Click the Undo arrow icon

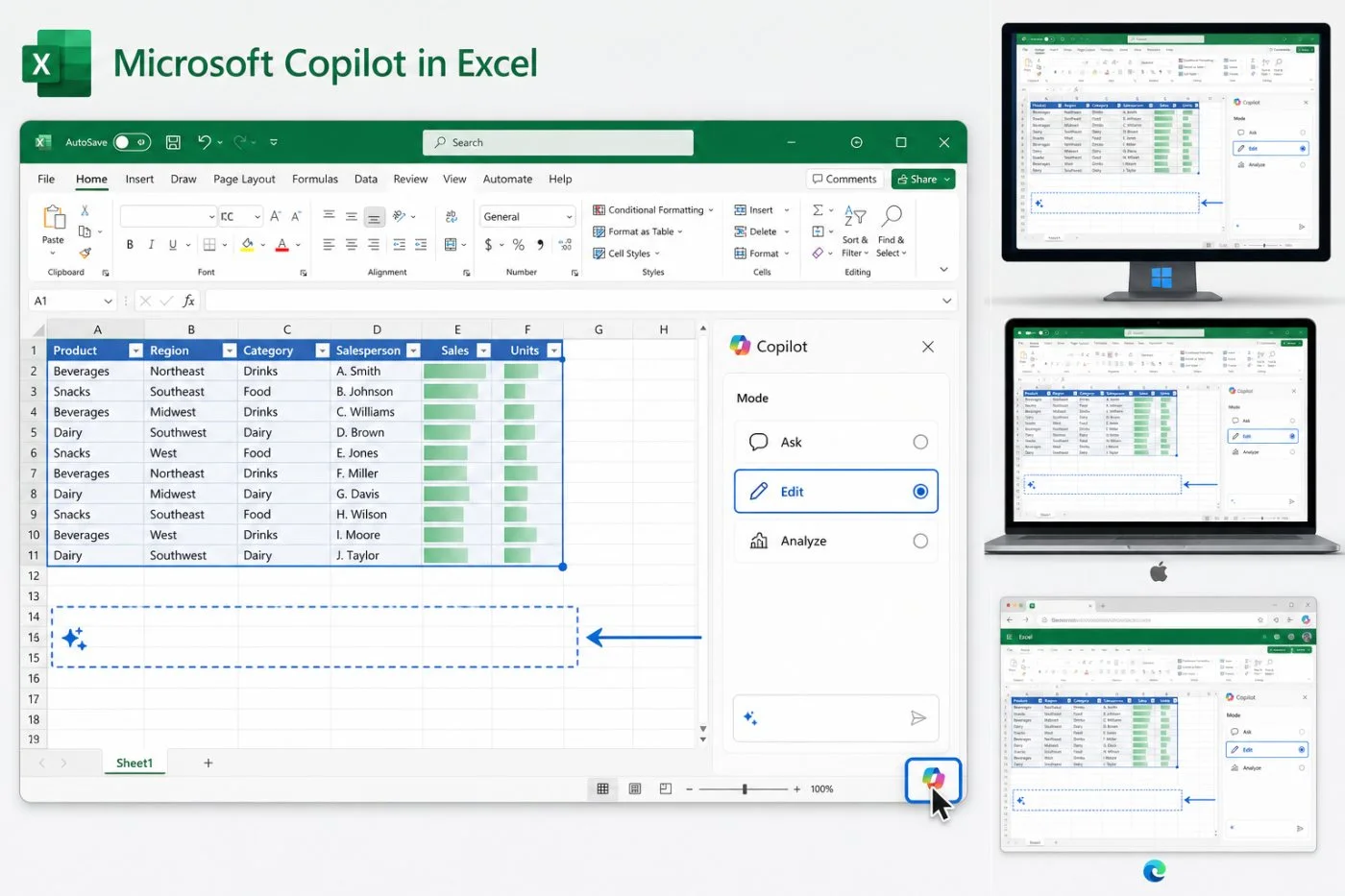[205, 142]
